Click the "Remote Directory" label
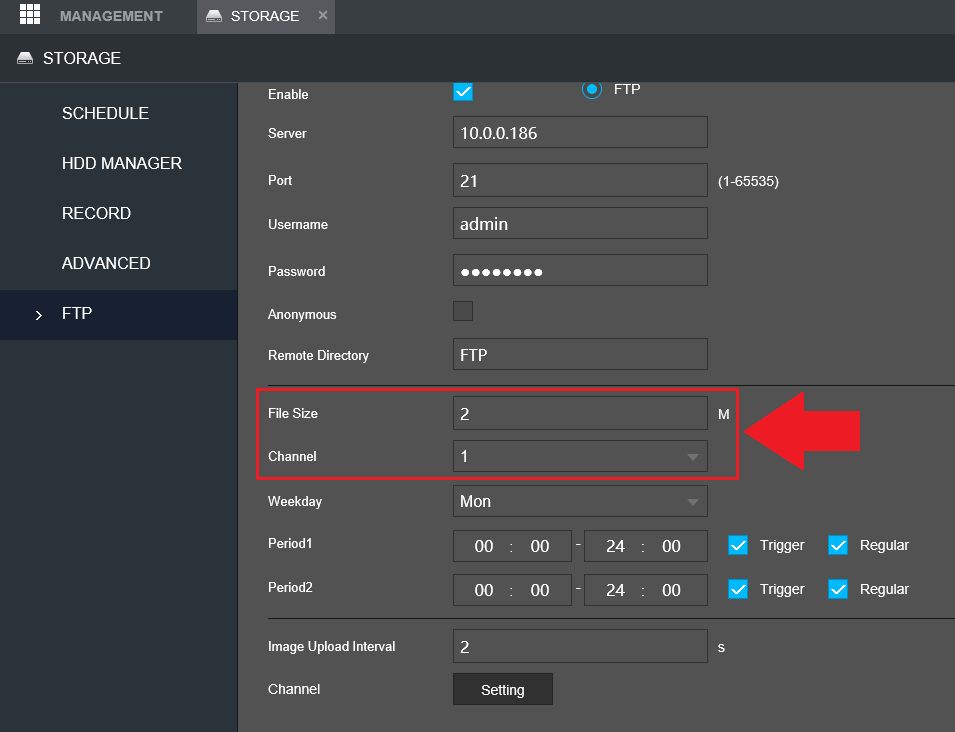The width and height of the screenshot is (955, 732). (x=319, y=356)
